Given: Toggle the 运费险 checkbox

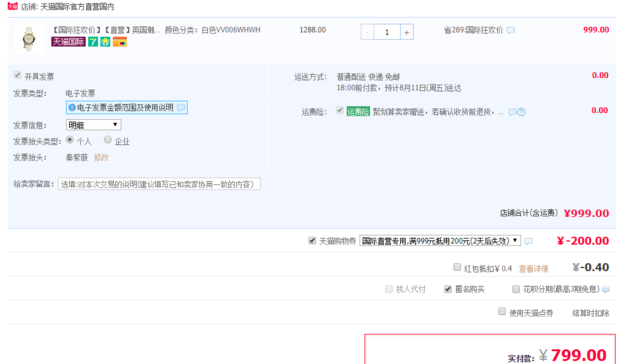Looking at the screenshot, I should pos(339,110).
